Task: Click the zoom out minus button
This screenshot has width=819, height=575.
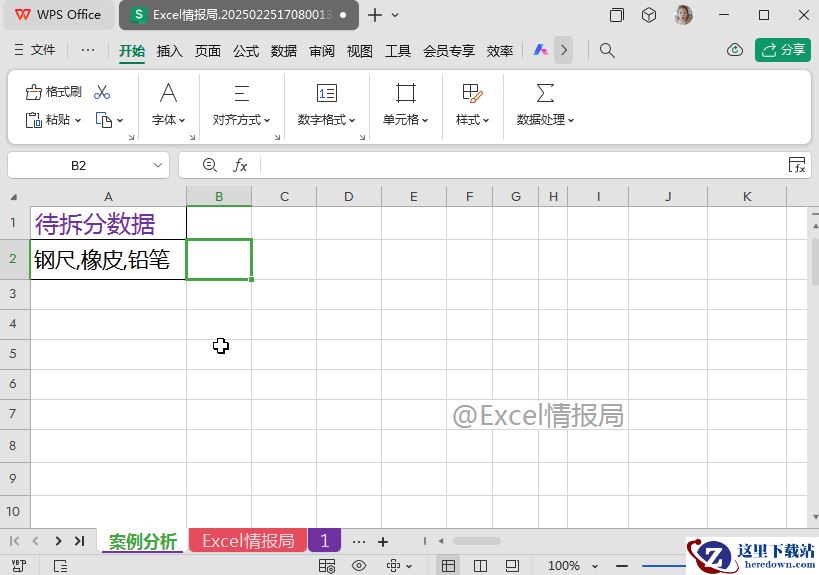Action: 622,566
